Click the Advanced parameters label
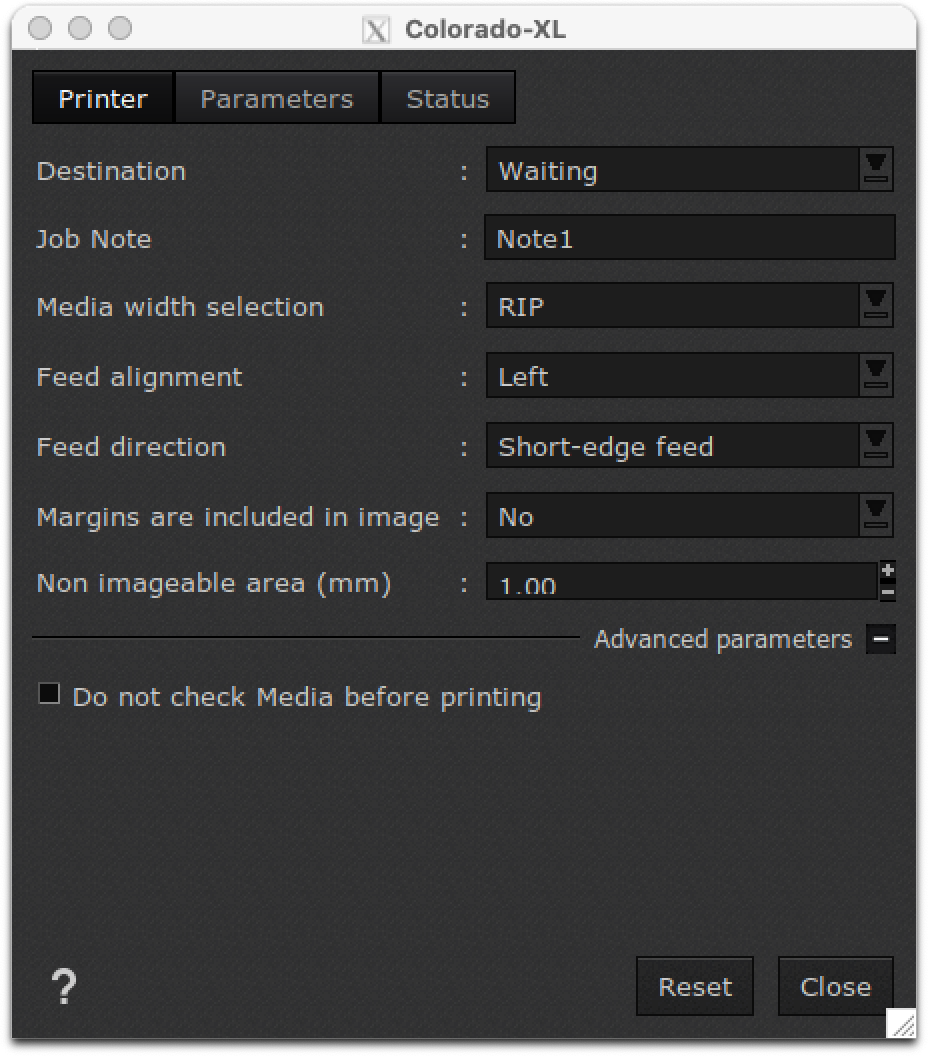This screenshot has height=1056, width=928. [723, 639]
